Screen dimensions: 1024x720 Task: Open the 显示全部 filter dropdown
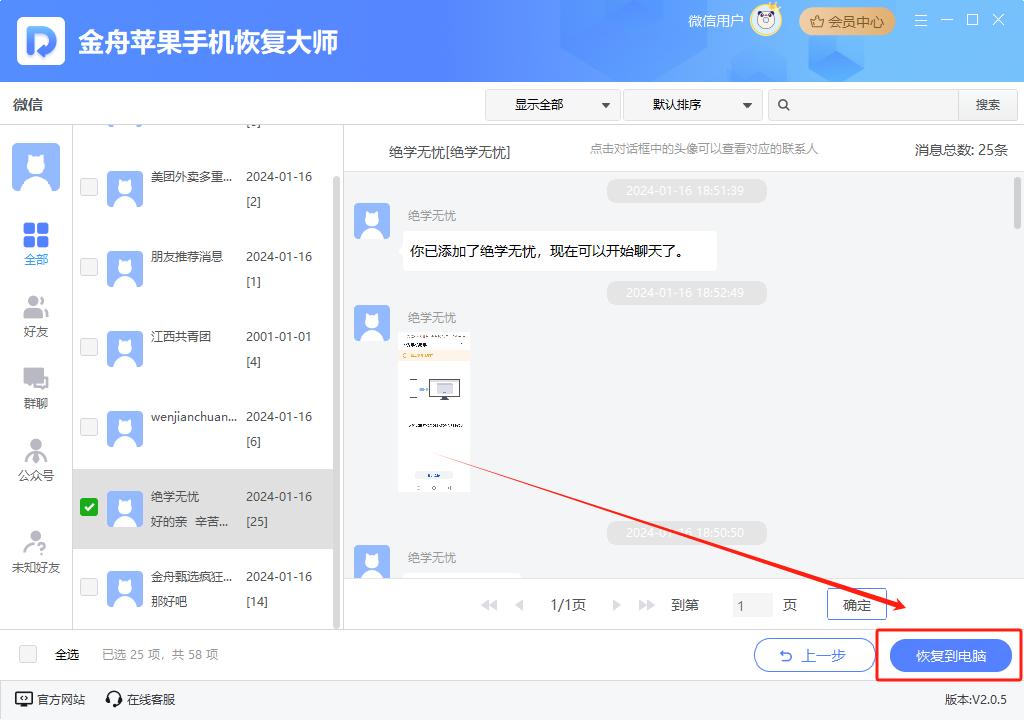[553, 104]
